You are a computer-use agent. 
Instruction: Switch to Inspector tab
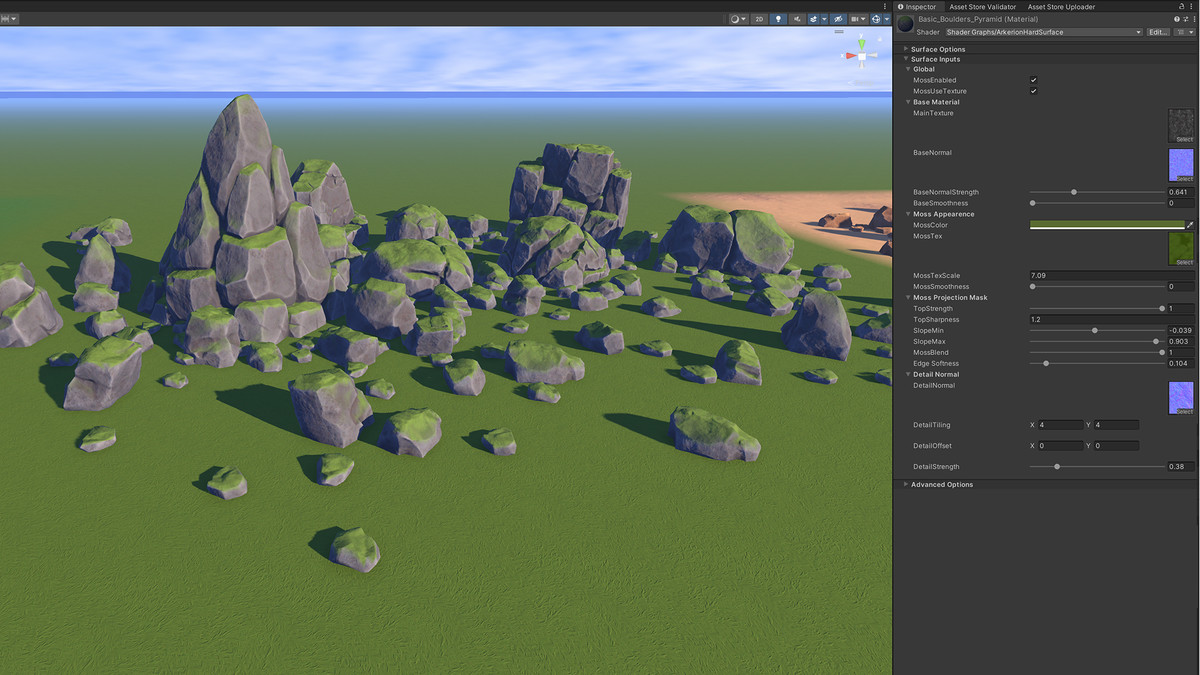[917, 7]
